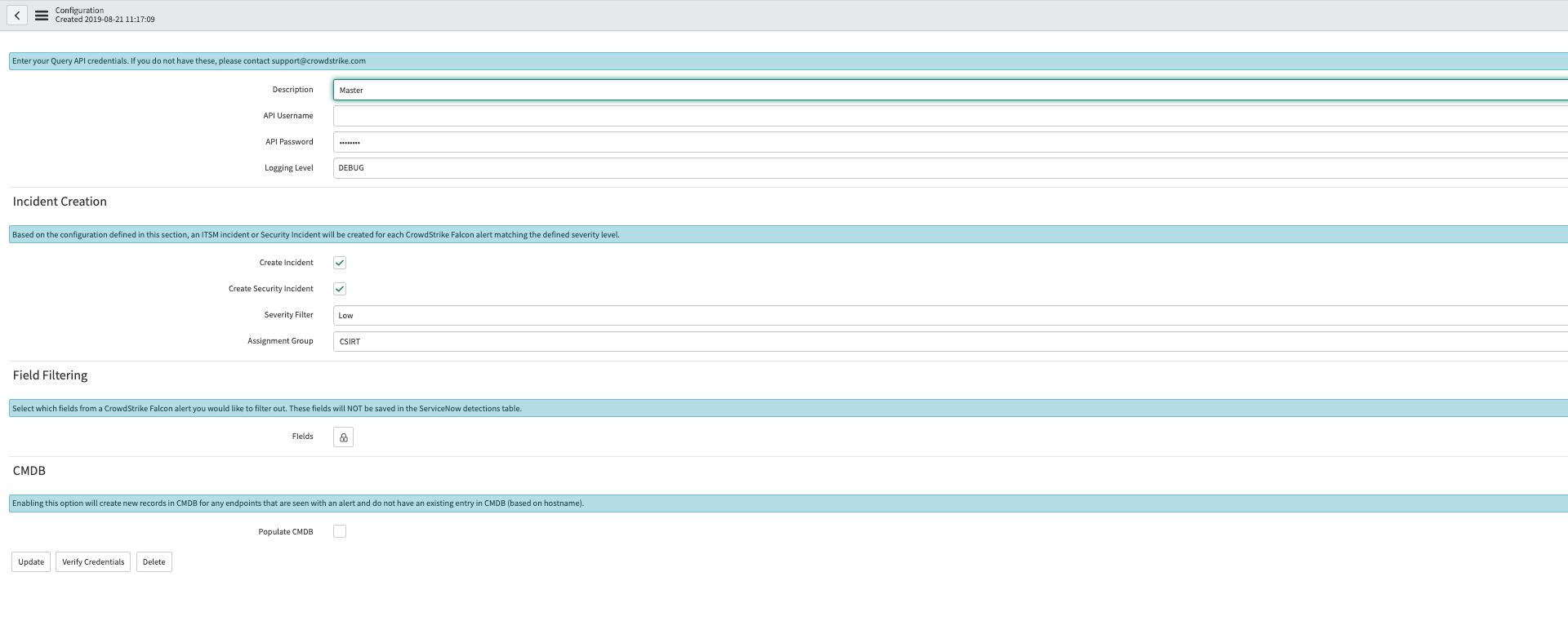Screen dimensions: 1568x621
Task: Click Verify Credentials button
Action: coord(93,562)
